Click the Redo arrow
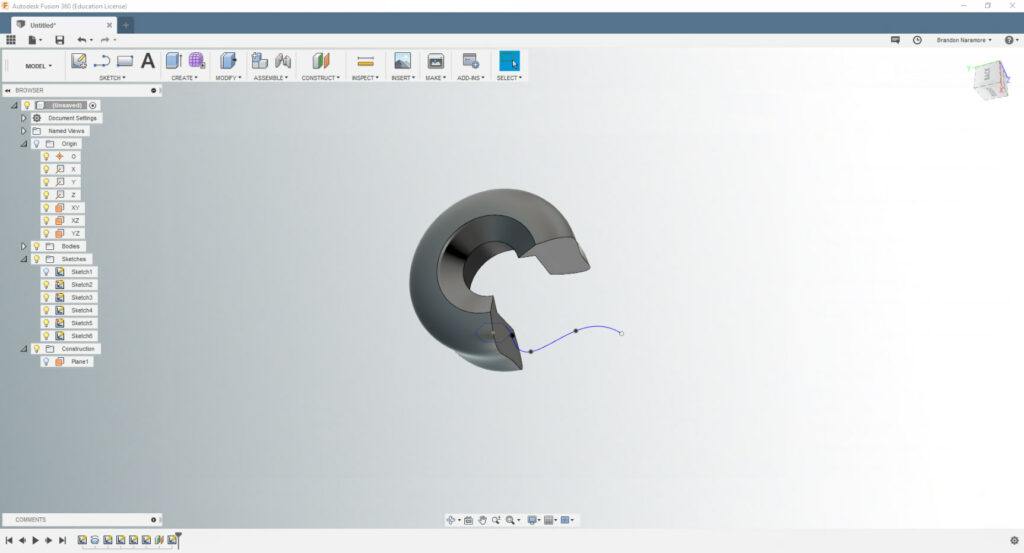This screenshot has width=1024, height=553. point(104,40)
